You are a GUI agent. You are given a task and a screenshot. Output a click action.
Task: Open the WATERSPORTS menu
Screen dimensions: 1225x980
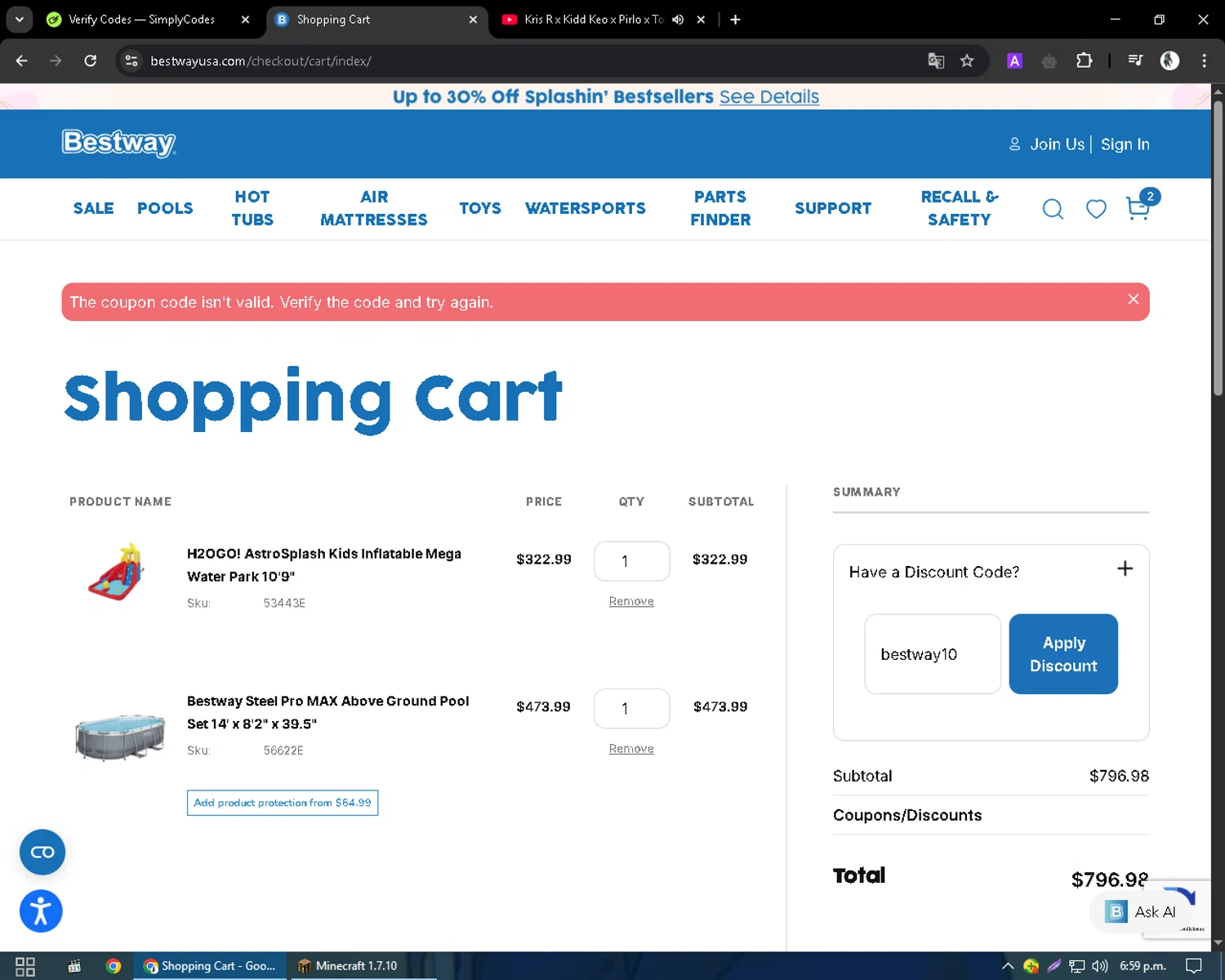586,208
